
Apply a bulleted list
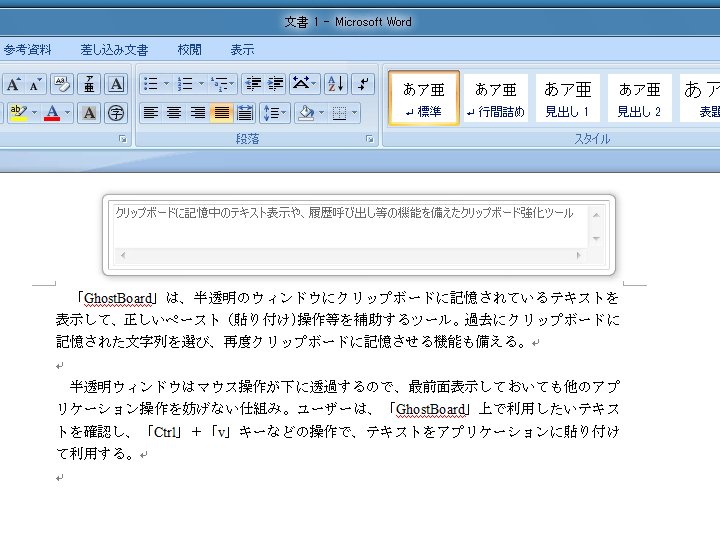point(151,84)
